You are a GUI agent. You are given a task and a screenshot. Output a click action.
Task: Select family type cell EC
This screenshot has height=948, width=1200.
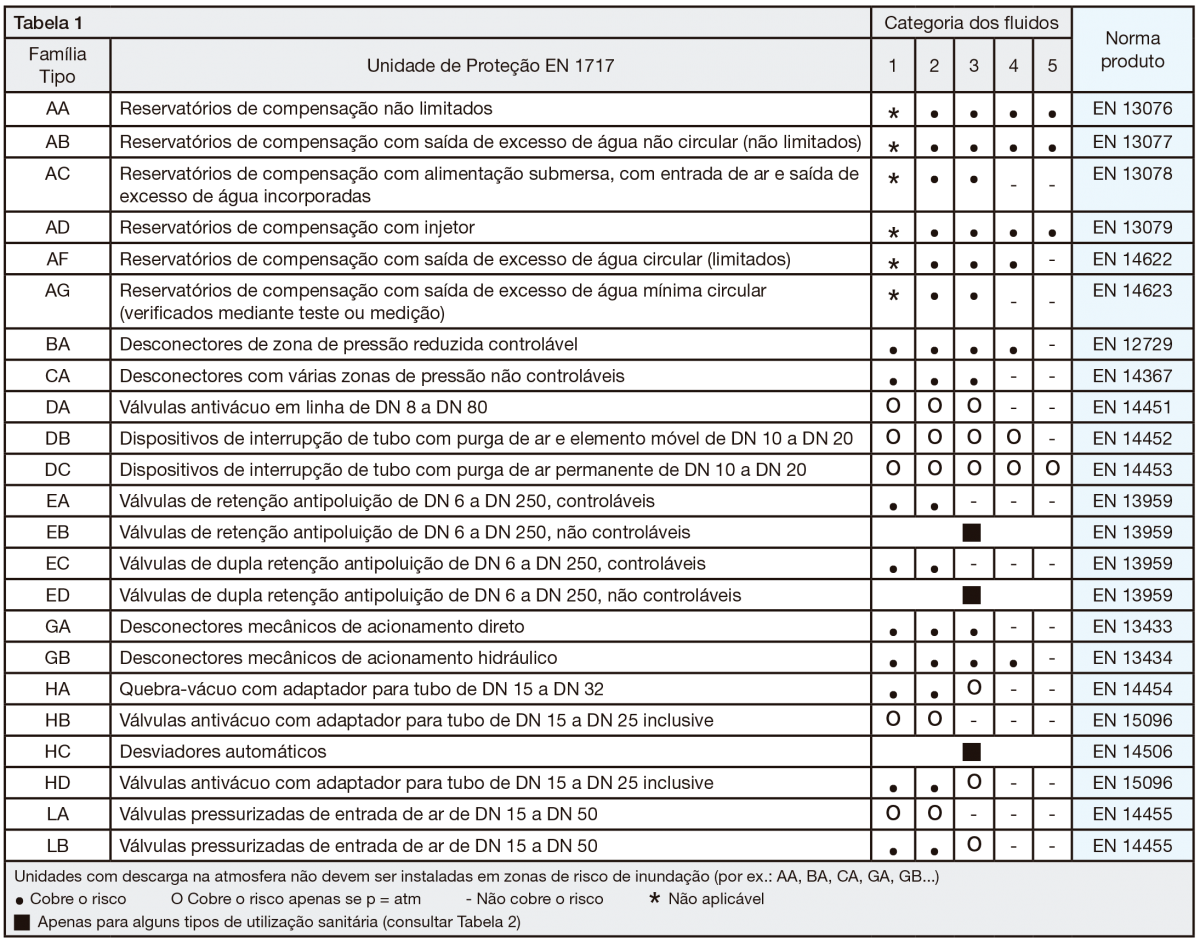point(57,563)
